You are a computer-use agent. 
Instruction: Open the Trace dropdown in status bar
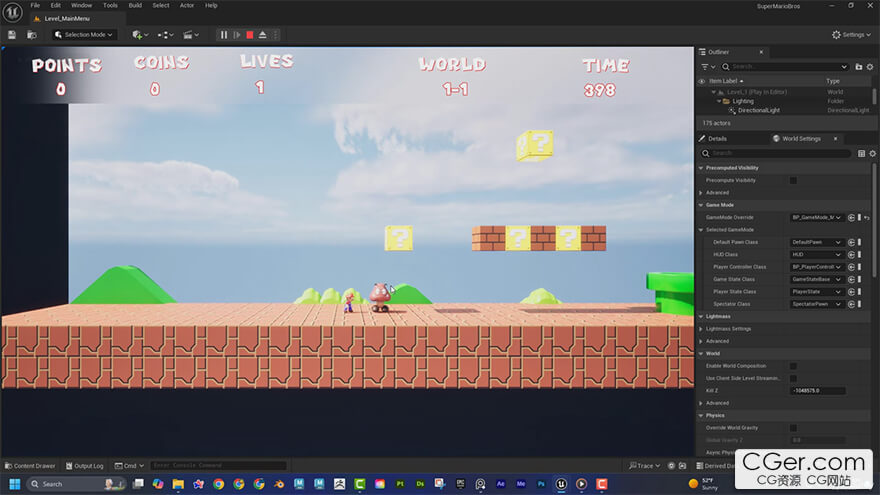pyautogui.click(x=644, y=466)
